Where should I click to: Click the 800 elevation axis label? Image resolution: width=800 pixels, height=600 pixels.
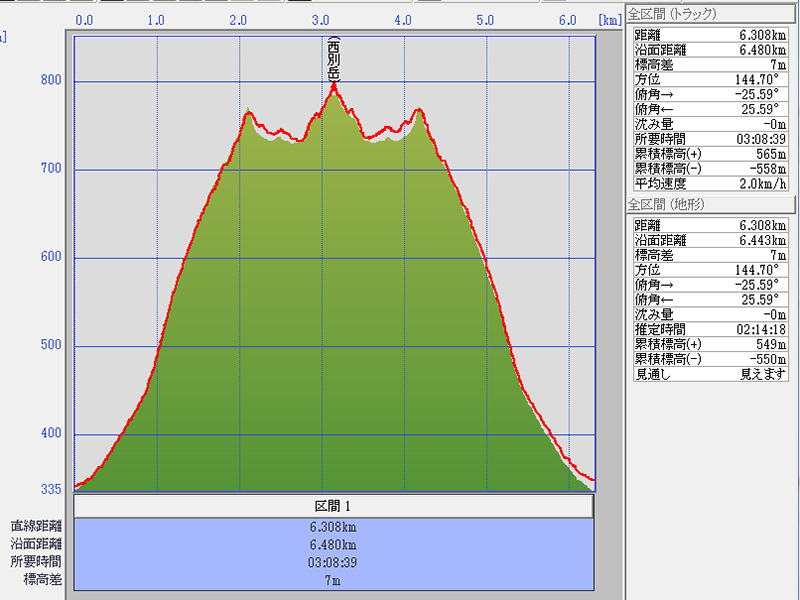(x=50, y=81)
